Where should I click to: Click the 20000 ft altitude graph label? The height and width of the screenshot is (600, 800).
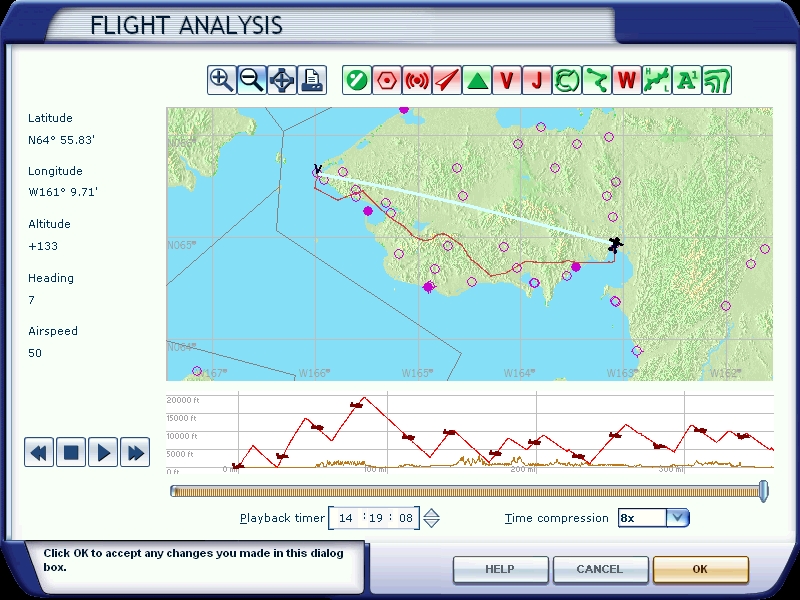click(x=183, y=401)
